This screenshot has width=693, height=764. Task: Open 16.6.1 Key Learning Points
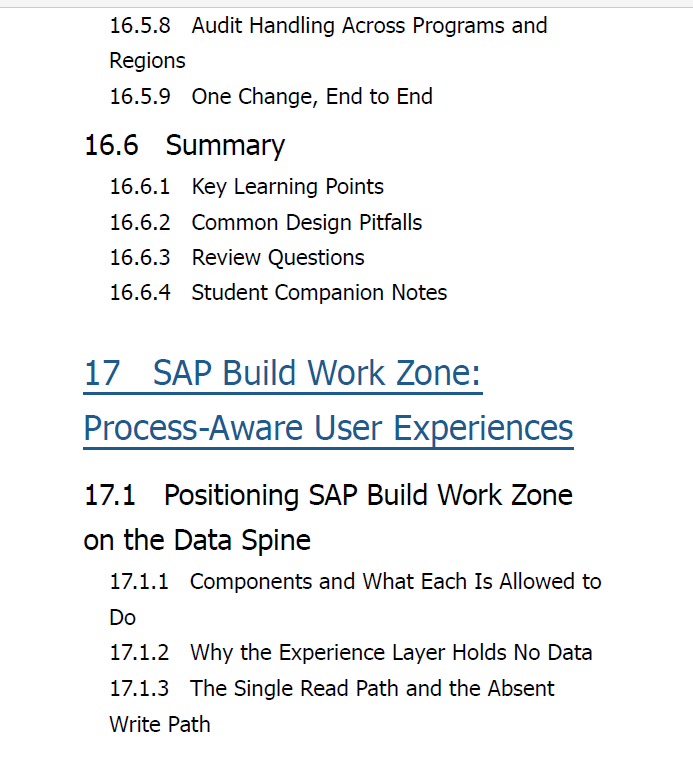point(247,187)
